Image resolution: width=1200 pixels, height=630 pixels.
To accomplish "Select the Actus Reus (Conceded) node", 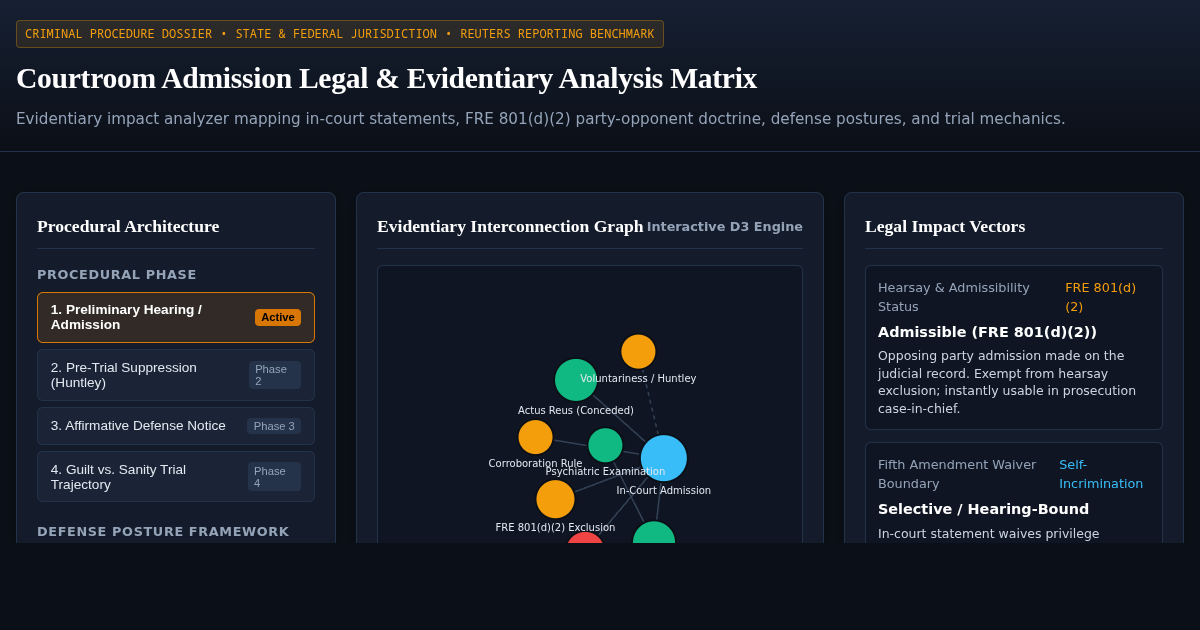I will 576,380.
